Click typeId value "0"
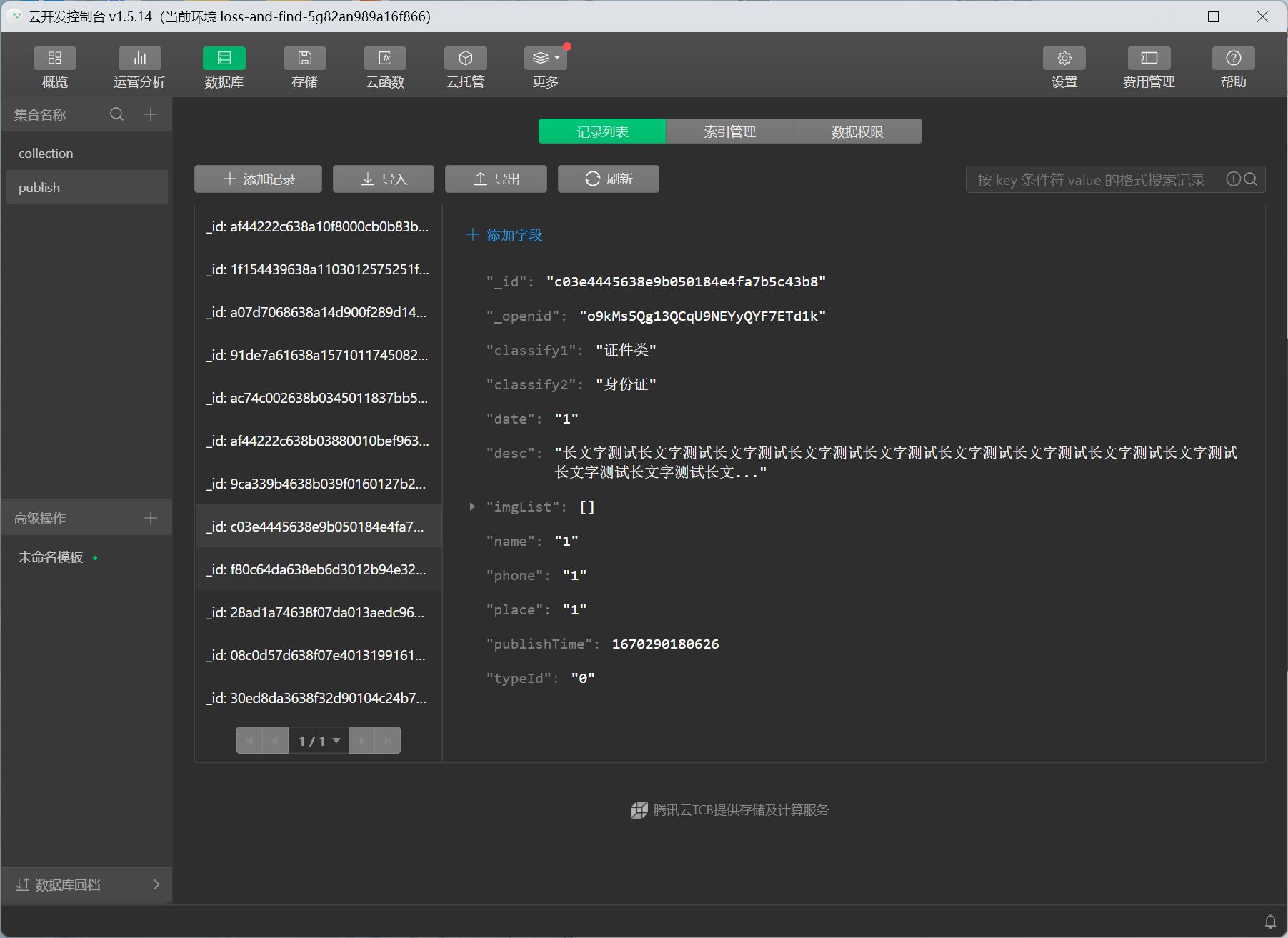 coord(583,678)
